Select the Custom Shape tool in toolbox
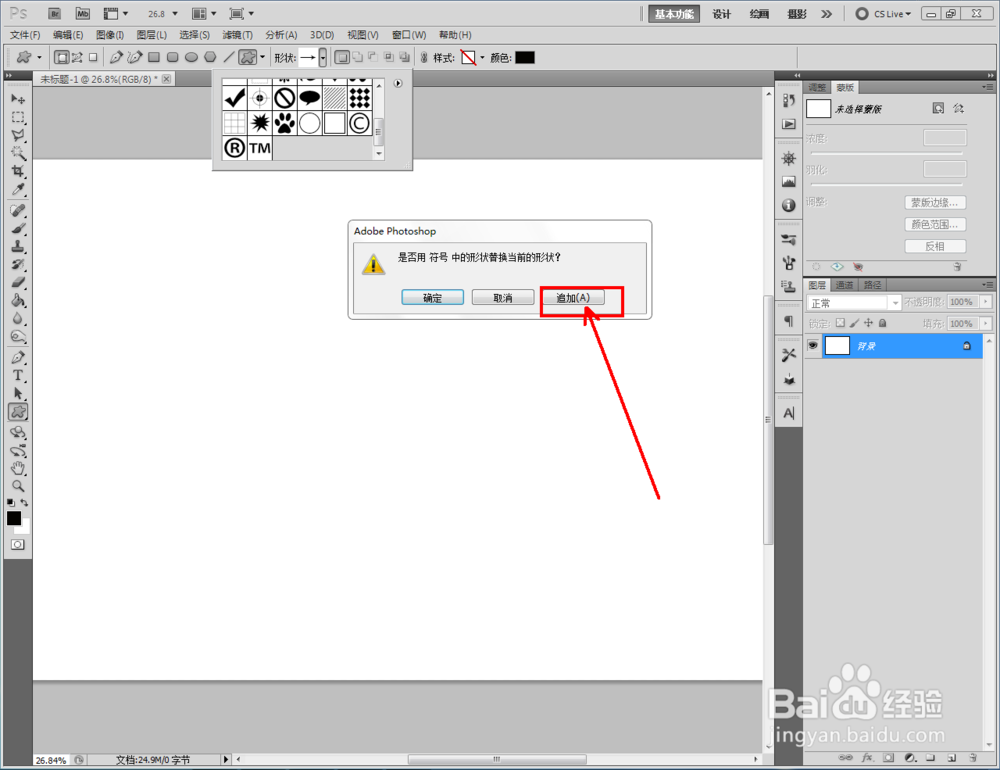This screenshot has height=770, width=1000. coord(18,412)
